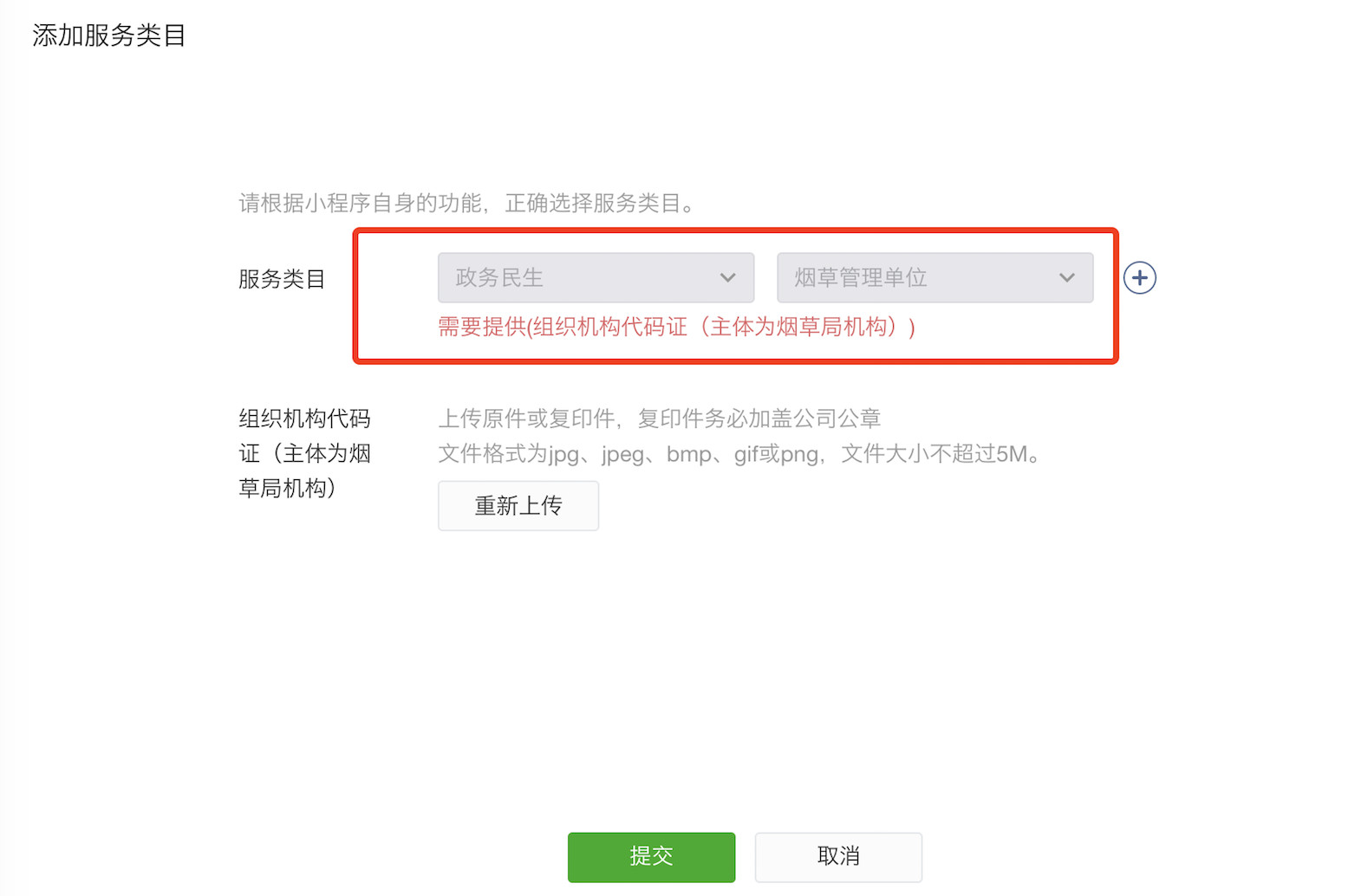Expand the chevron arrow on the 政务民生 selector
Image resolution: width=1368 pixels, height=896 pixels.
(727, 278)
